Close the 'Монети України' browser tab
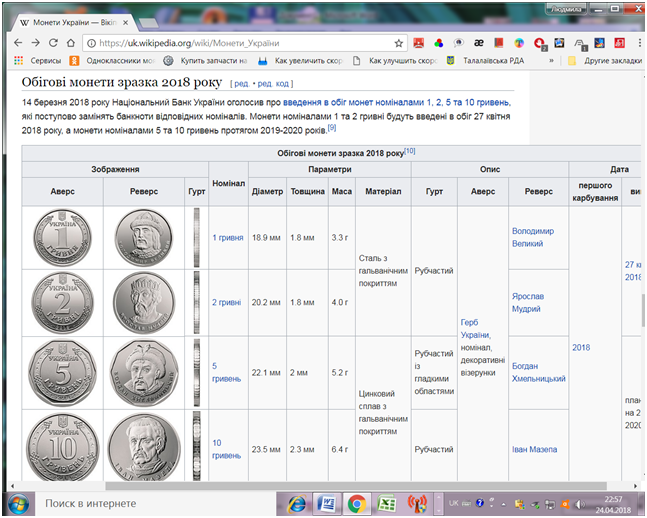The width and height of the screenshot is (647, 518). point(125,23)
